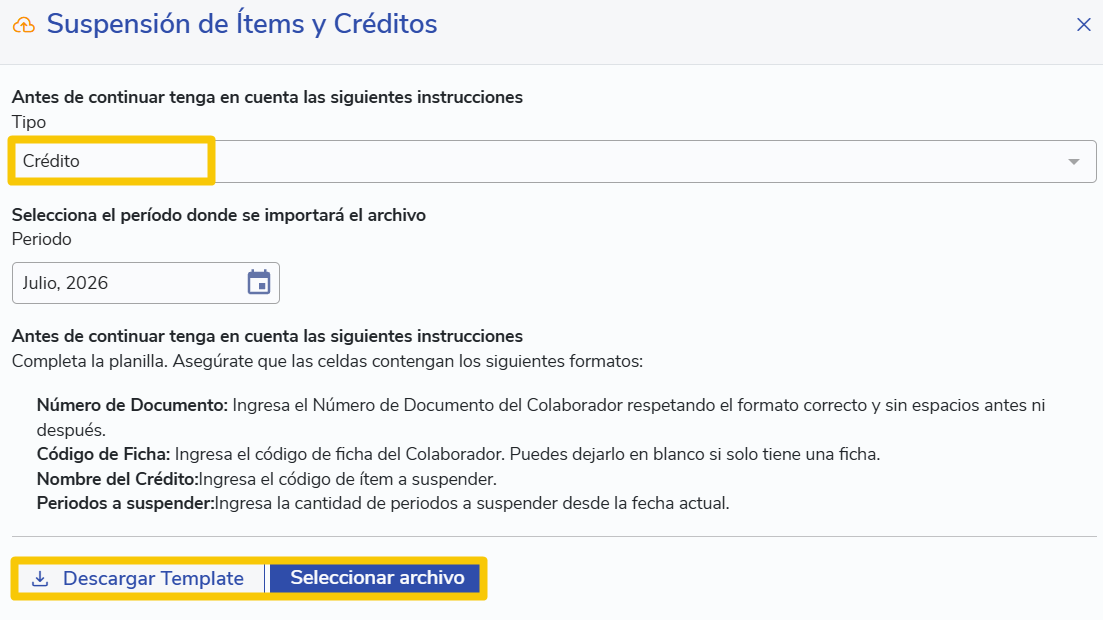
Task: Select the Código de Ficha instruction text
Action: pos(459,454)
